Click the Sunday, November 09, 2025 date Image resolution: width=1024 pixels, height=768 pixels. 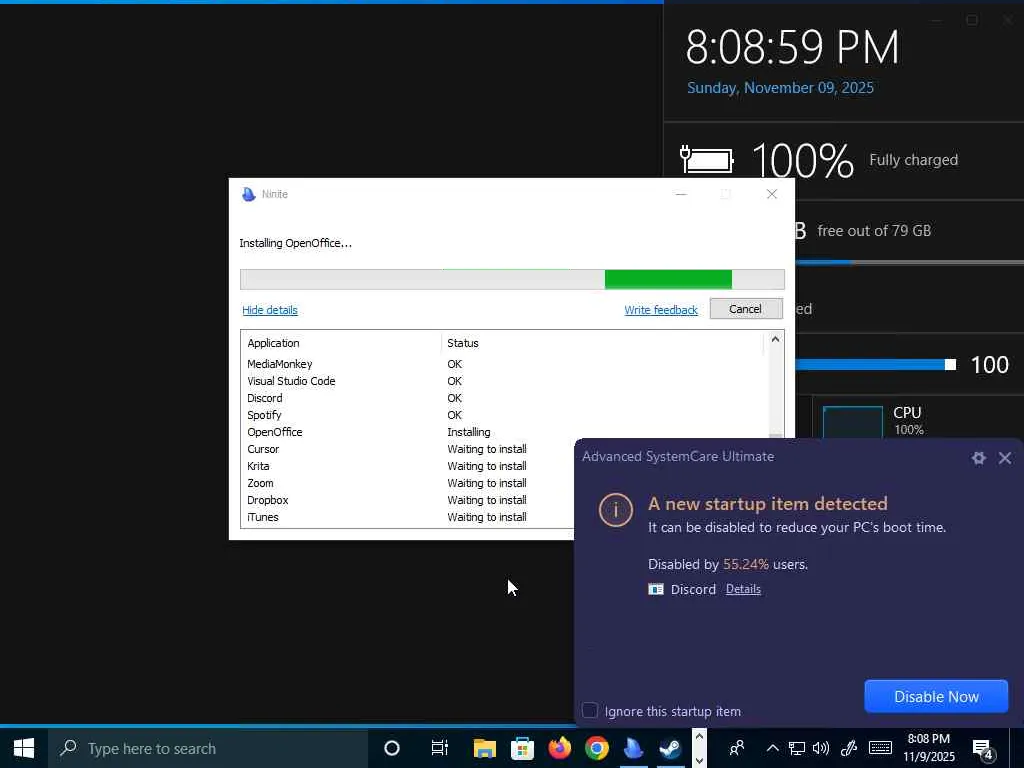tap(780, 88)
